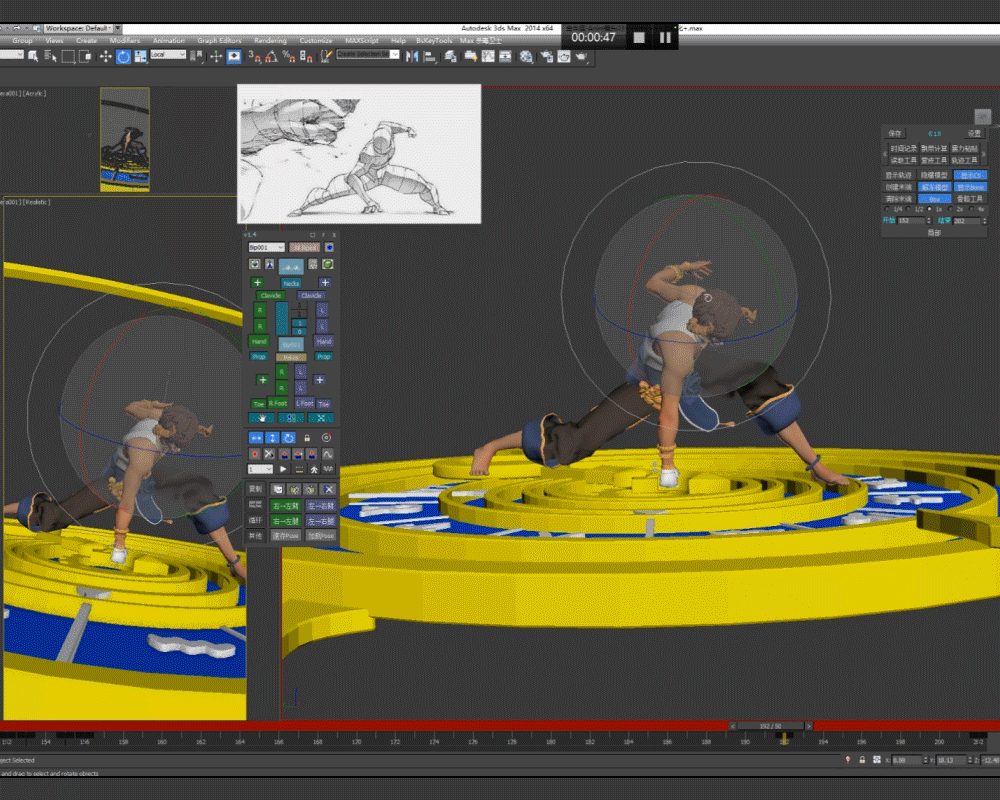Image resolution: width=1000 pixels, height=800 pixels.
Task: Open the Graph Editors menu
Action: [x=219, y=41]
